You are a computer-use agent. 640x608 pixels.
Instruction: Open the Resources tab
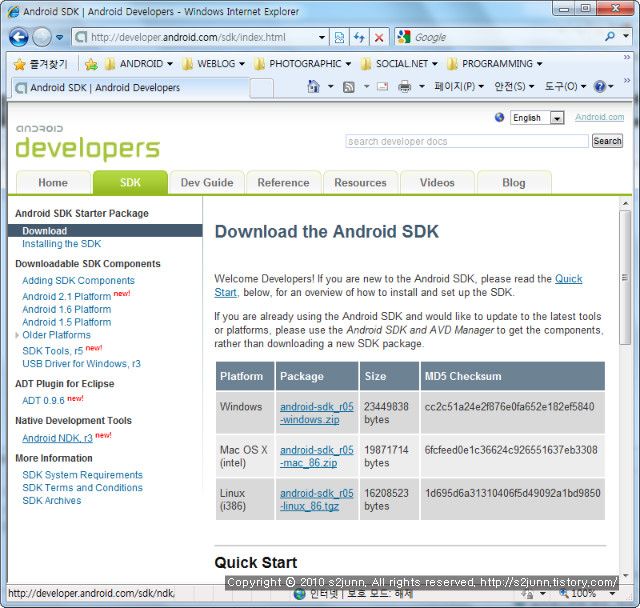(x=360, y=183)
